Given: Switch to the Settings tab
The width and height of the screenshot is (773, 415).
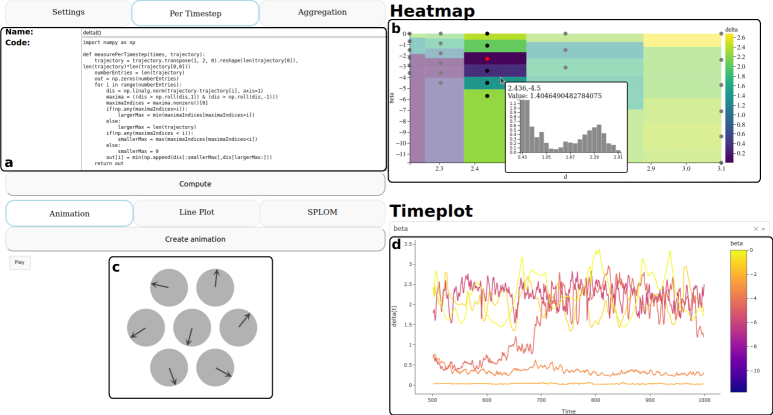Looking at the screenshot, I should [68, 12].
